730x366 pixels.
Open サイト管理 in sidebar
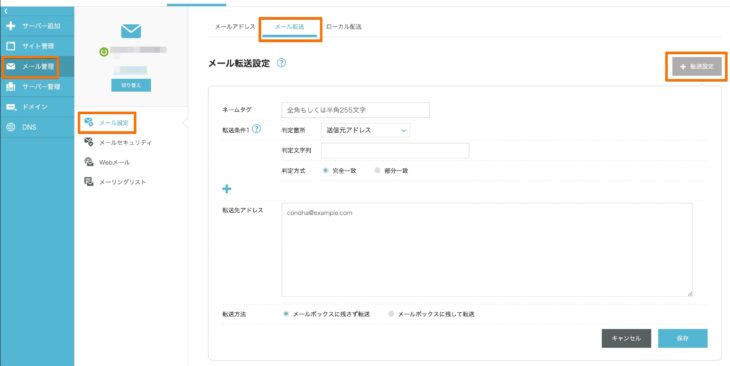click(37, 46)
